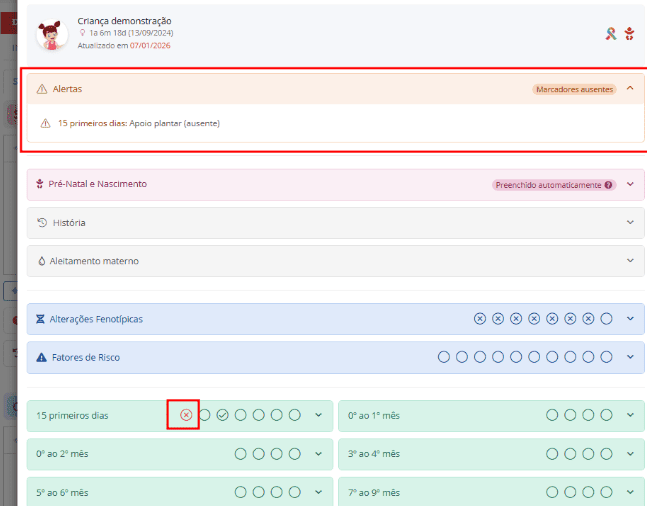
Task: Expand the Fatores de Risco chevron
Action: click(x=629, y=357)
